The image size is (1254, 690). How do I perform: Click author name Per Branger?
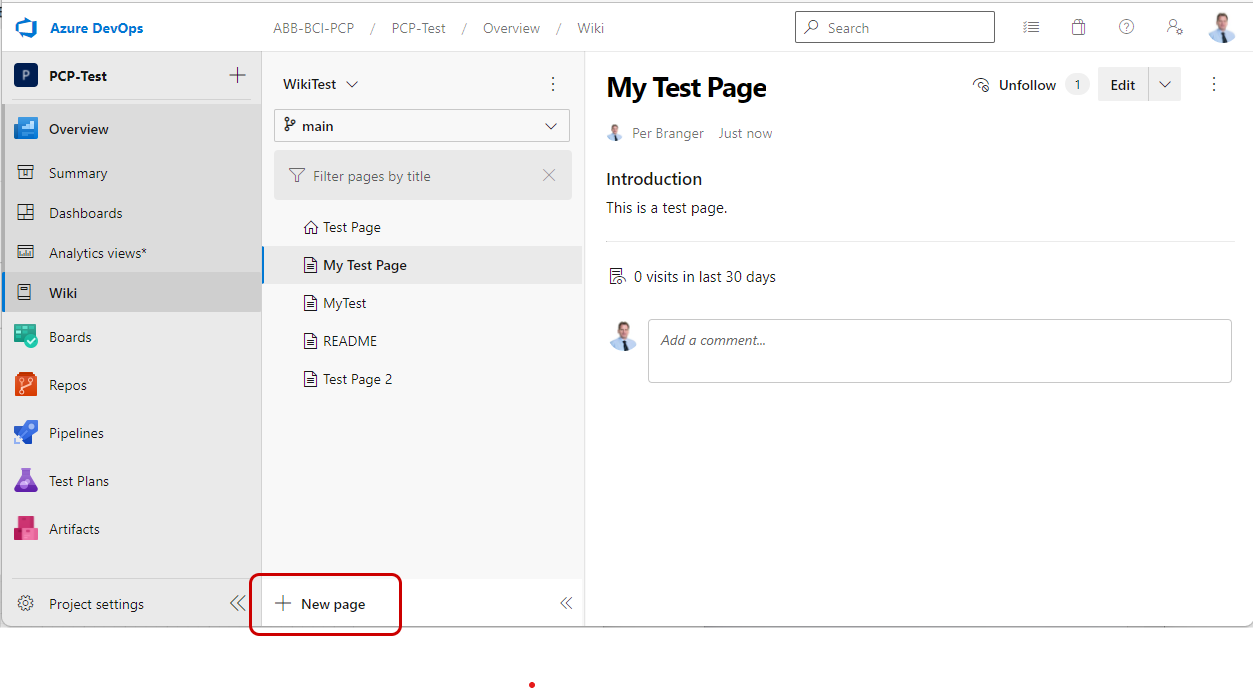coord(668,133)
